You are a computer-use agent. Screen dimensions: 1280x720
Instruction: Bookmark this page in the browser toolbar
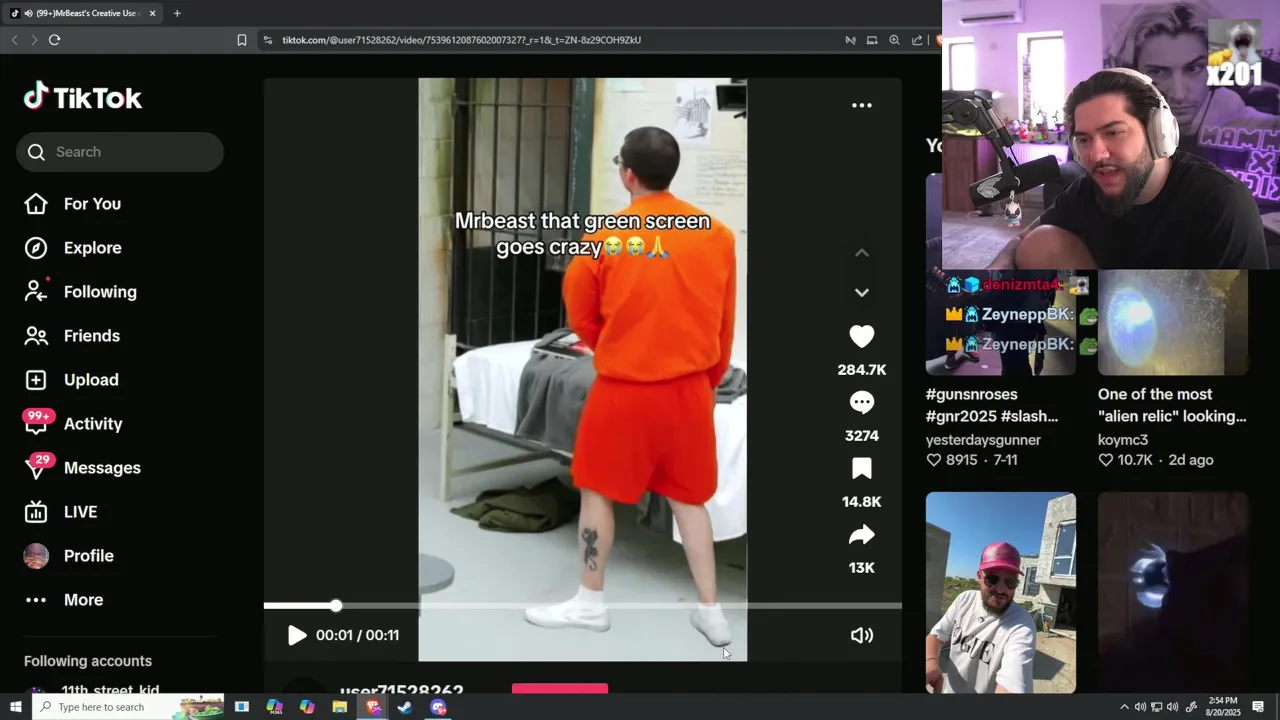click(x=242, y=40)
